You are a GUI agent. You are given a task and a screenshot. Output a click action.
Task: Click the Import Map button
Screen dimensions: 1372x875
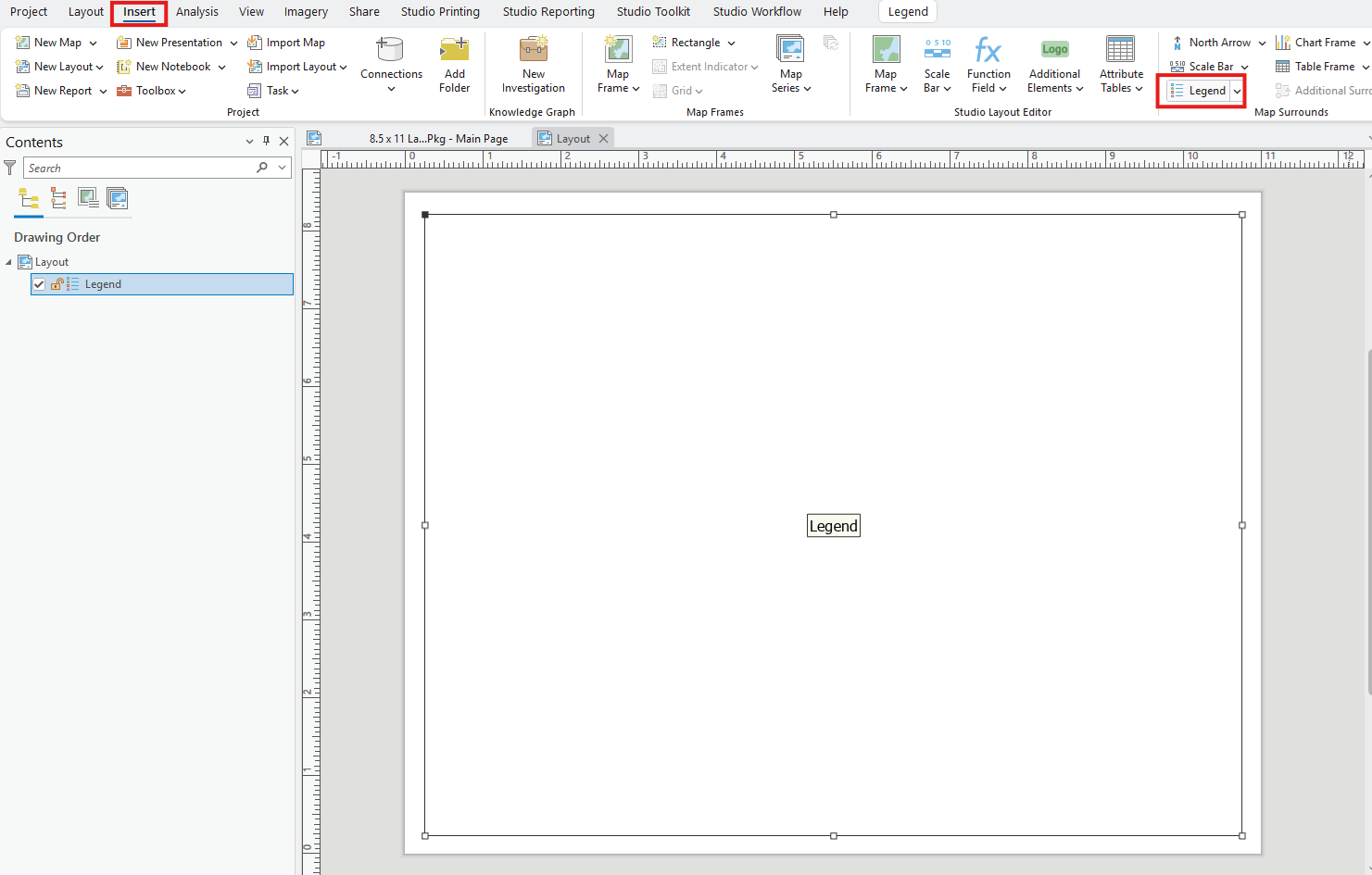287,42
